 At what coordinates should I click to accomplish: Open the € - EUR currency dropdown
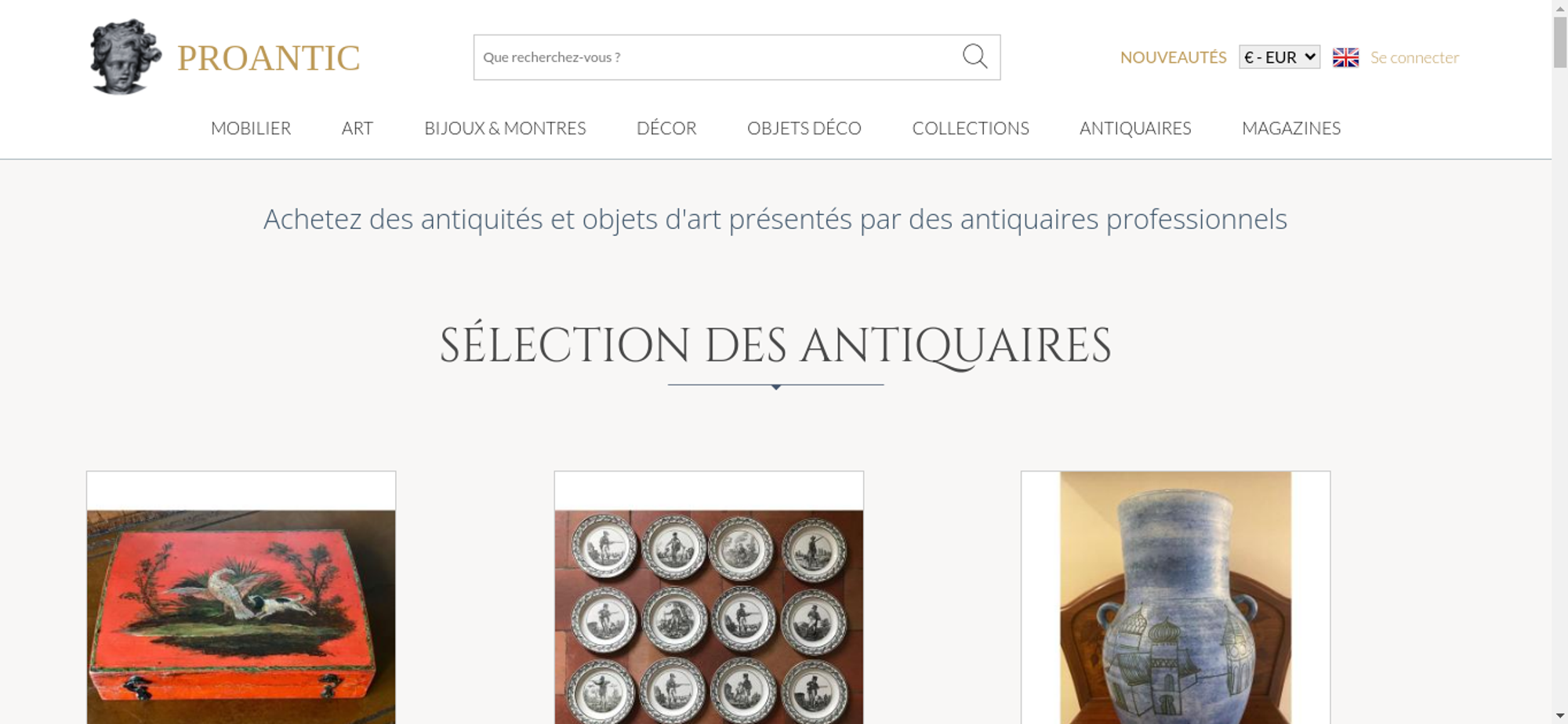point(1279,57)
